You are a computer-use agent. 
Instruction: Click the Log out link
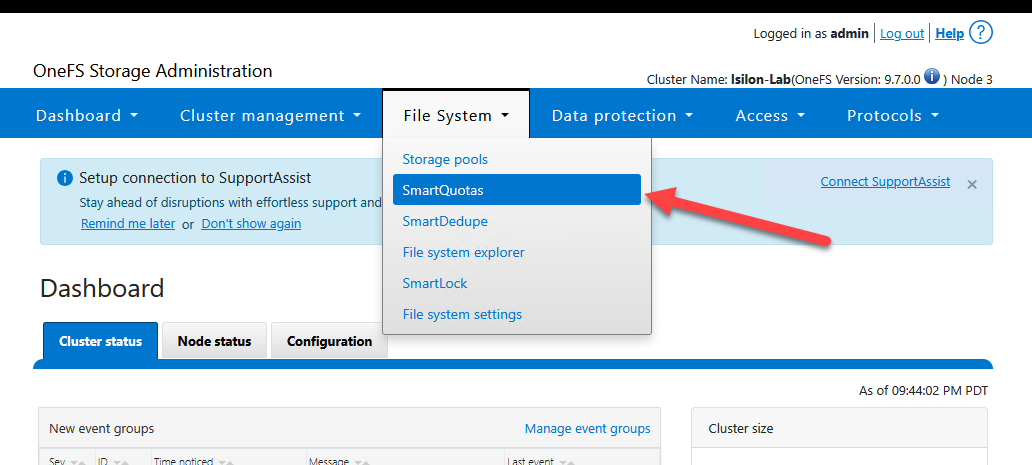(901, 34)
